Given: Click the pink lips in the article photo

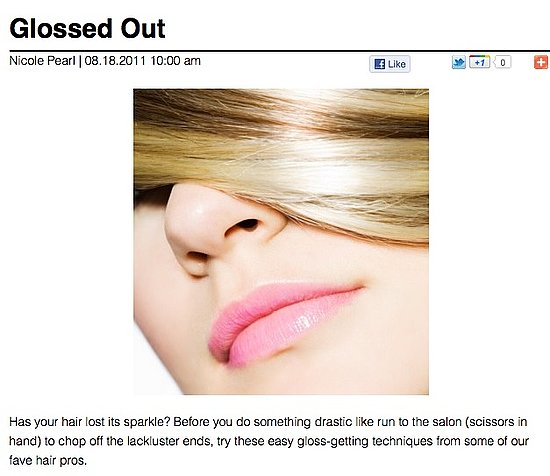Looking at the screenshot, I should [x=285, y=323].
